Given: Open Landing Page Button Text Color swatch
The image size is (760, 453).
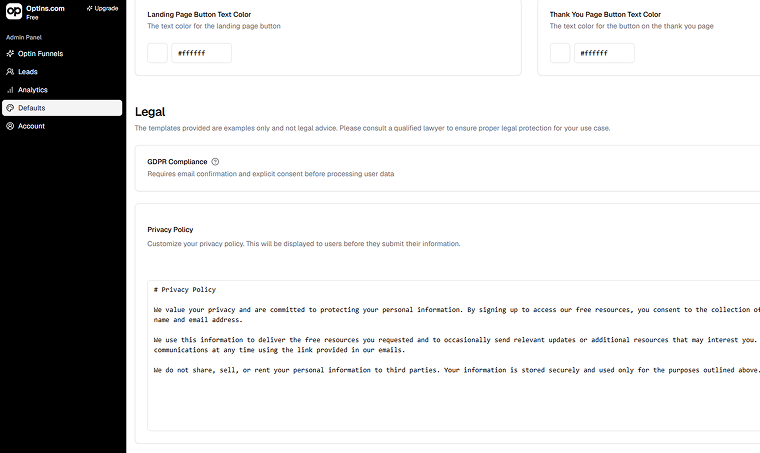Looking at the screenshot, I should [x=158, y=53].
